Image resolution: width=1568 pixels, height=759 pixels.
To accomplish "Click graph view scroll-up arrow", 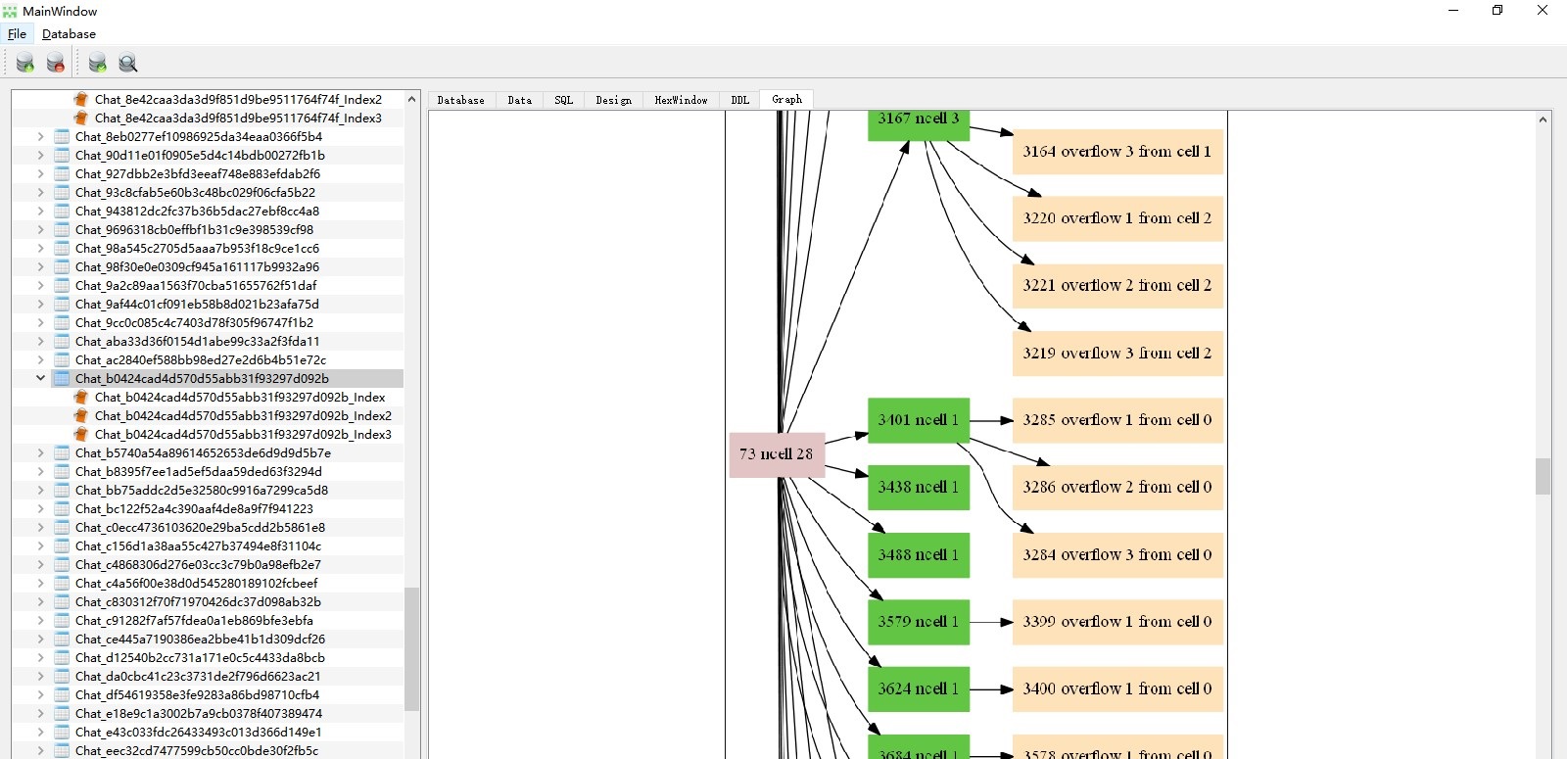I will 1543,119.
